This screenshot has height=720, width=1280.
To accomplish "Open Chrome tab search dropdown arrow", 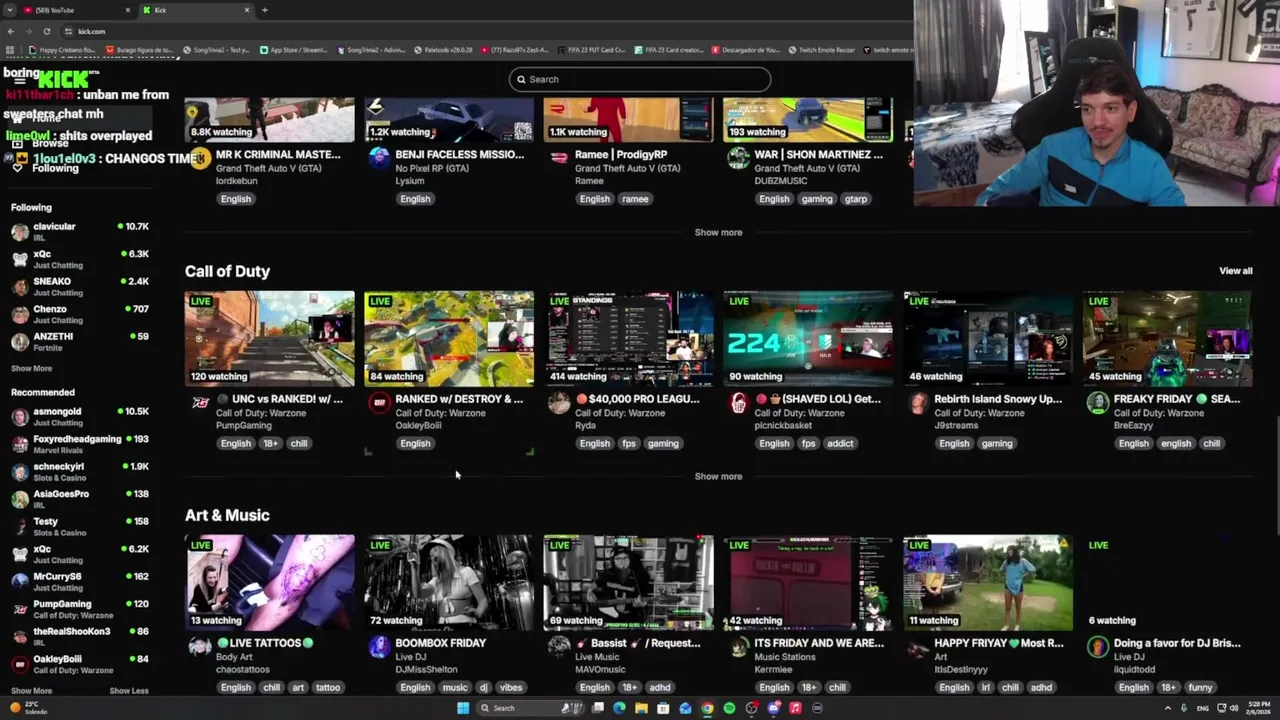I will [11, 10].
